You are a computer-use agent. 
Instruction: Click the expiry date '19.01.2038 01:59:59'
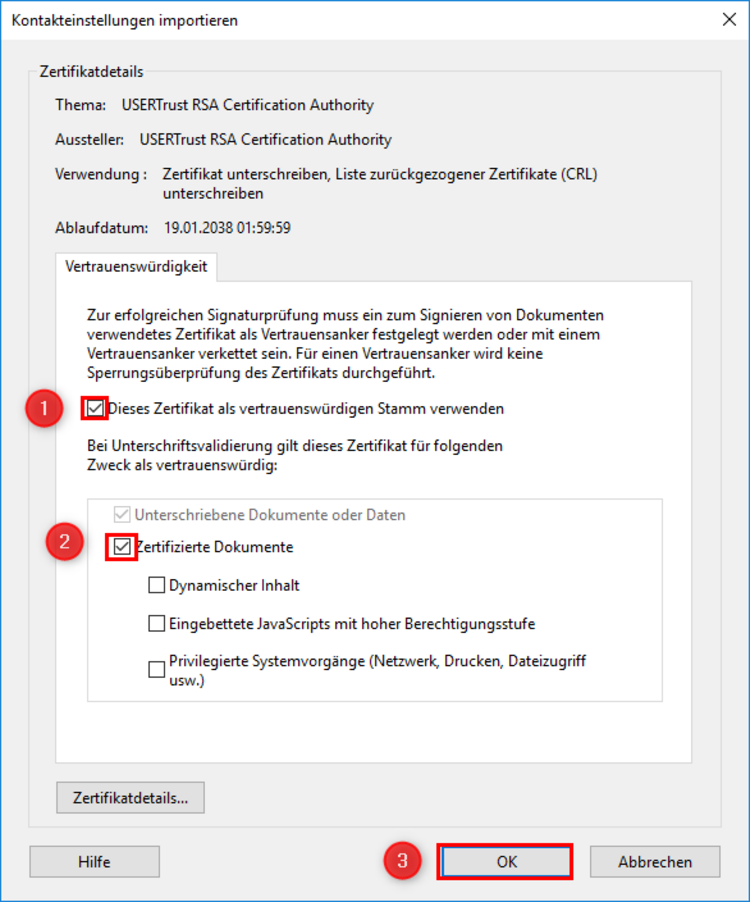(x=227, y=228)
